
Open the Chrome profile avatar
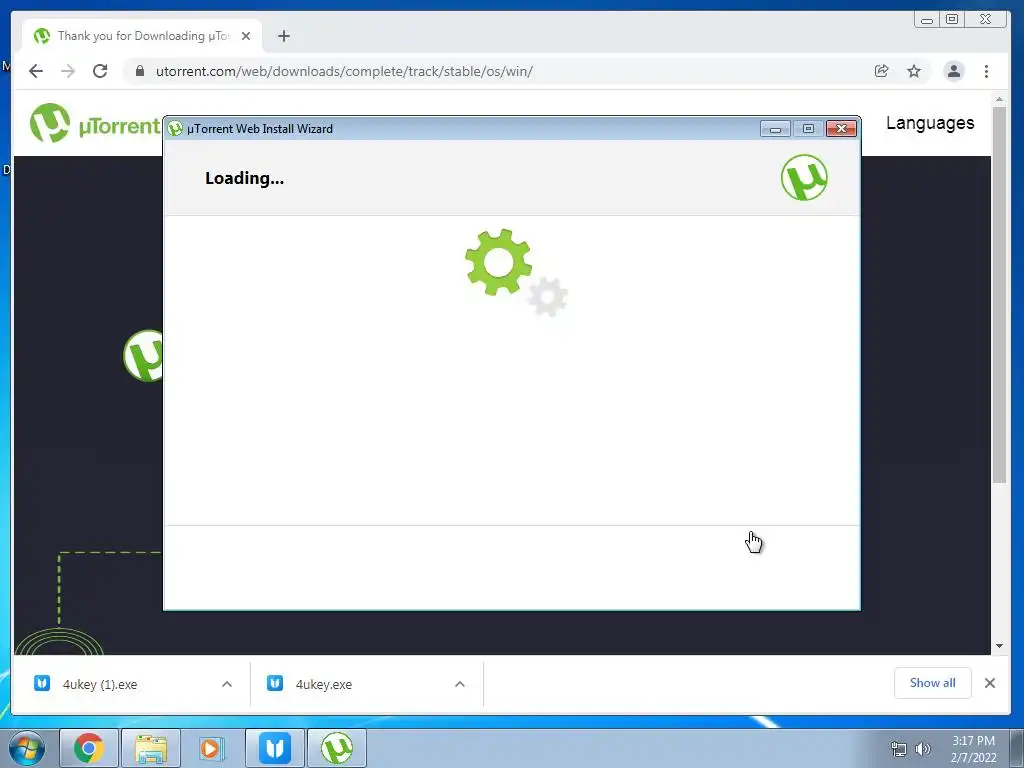(953, 71)
